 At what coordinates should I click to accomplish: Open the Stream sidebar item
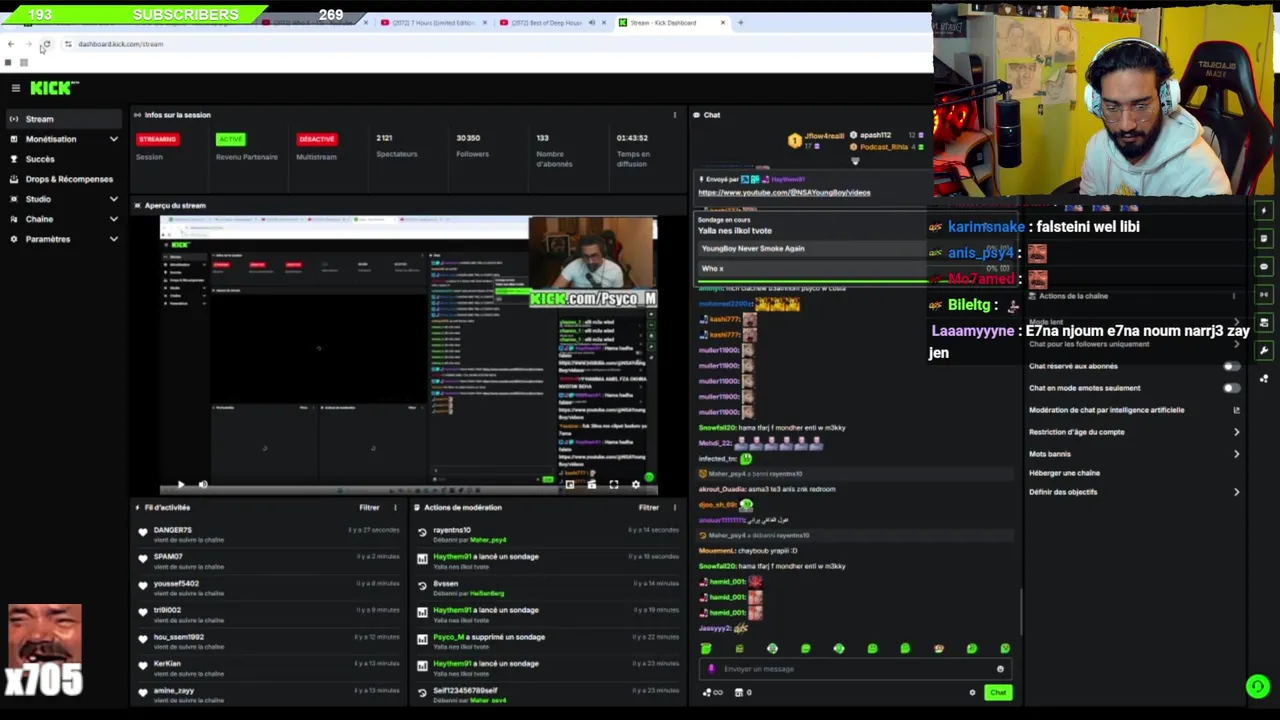point(64,119)
